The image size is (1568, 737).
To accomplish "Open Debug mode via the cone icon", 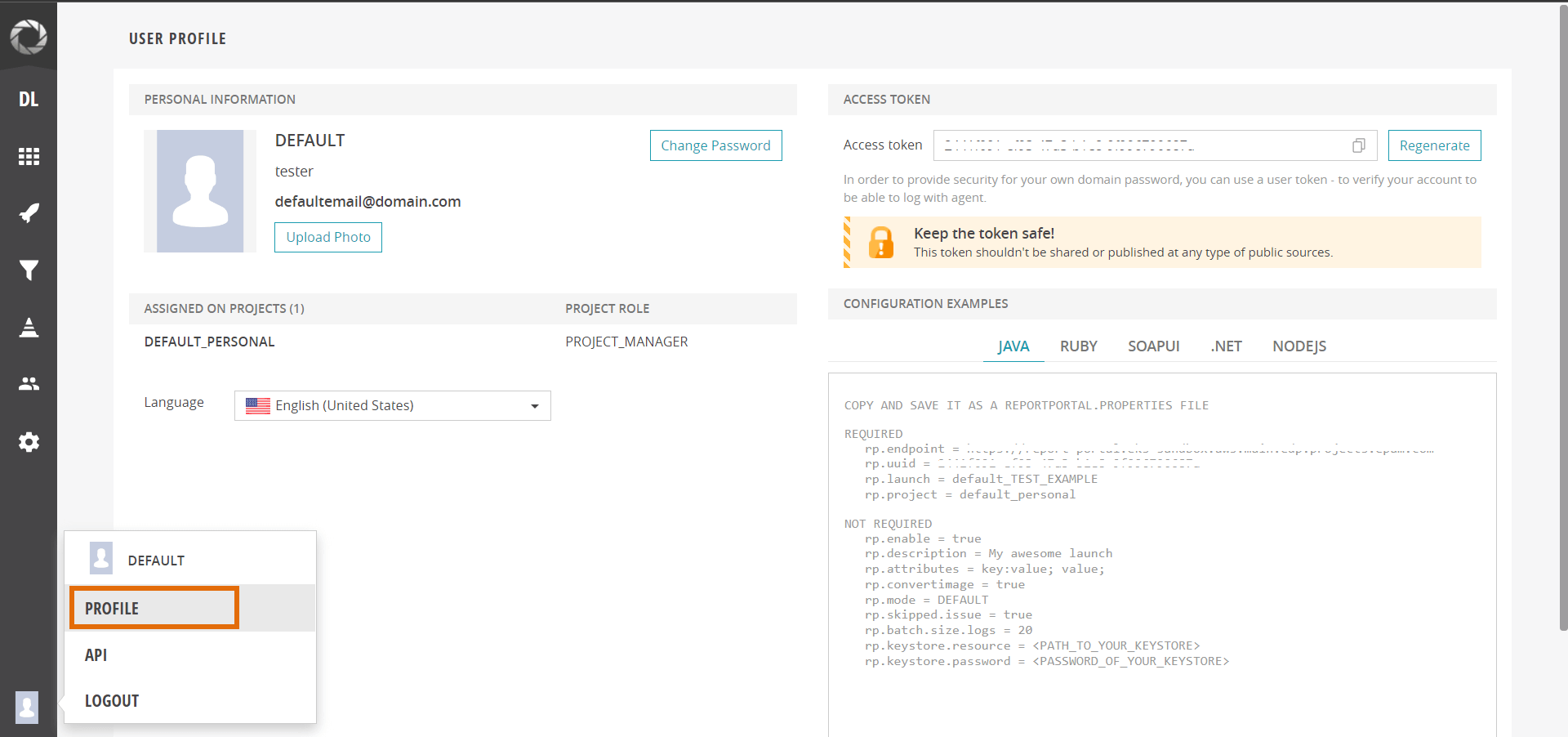I will click(29, 327).
